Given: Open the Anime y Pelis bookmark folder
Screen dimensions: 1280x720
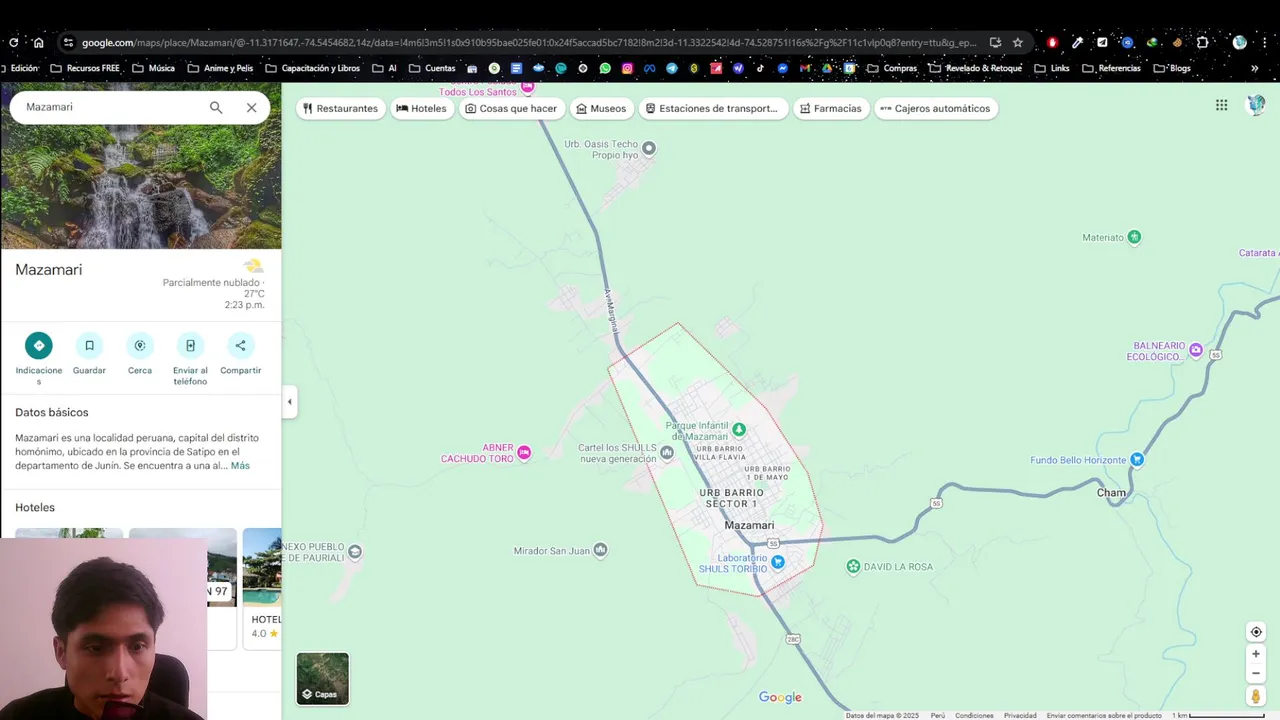Looking at the screenshot, I should [221, 68].
